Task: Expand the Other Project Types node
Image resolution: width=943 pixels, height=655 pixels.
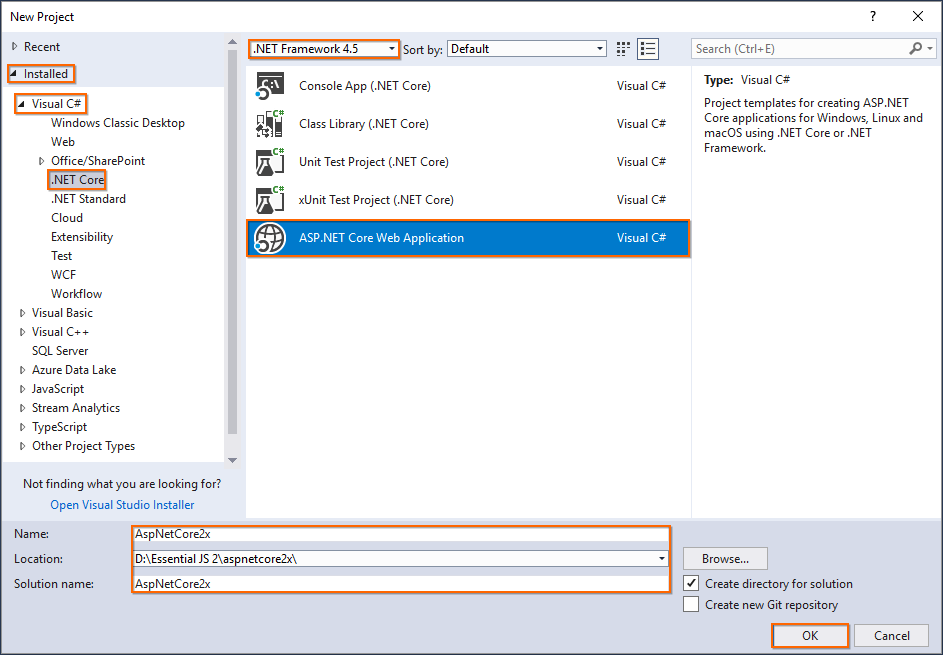Action: (22, 446)
